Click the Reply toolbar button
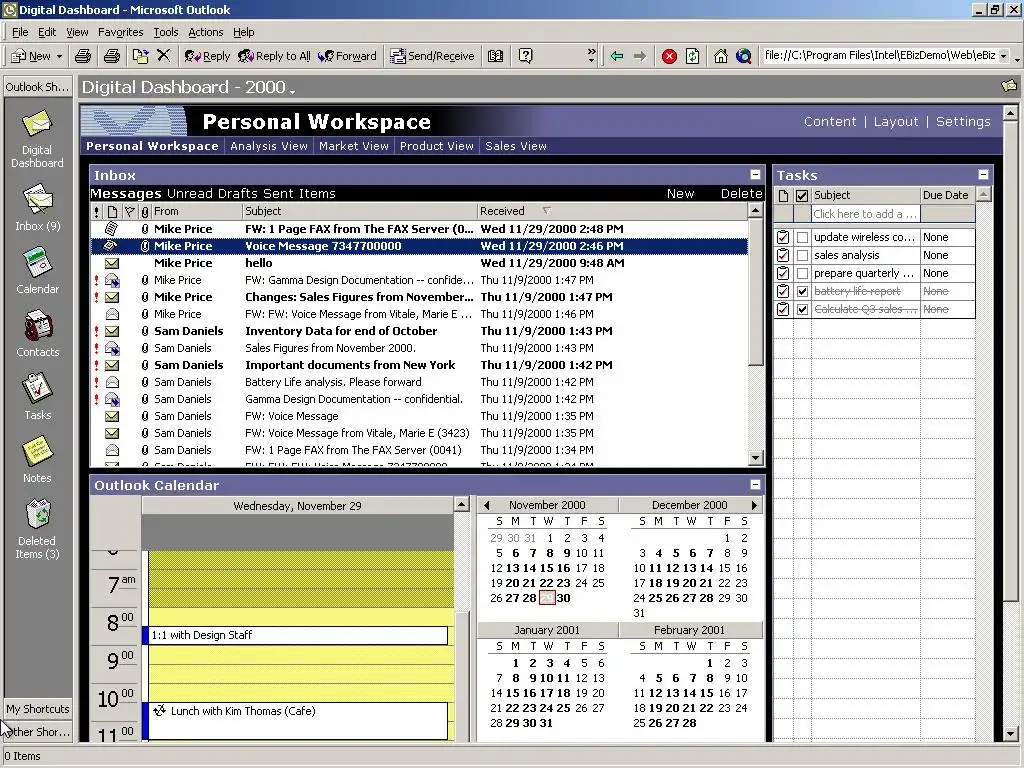The width and height of the screenshot is (1024, 768). coord(206,56)
